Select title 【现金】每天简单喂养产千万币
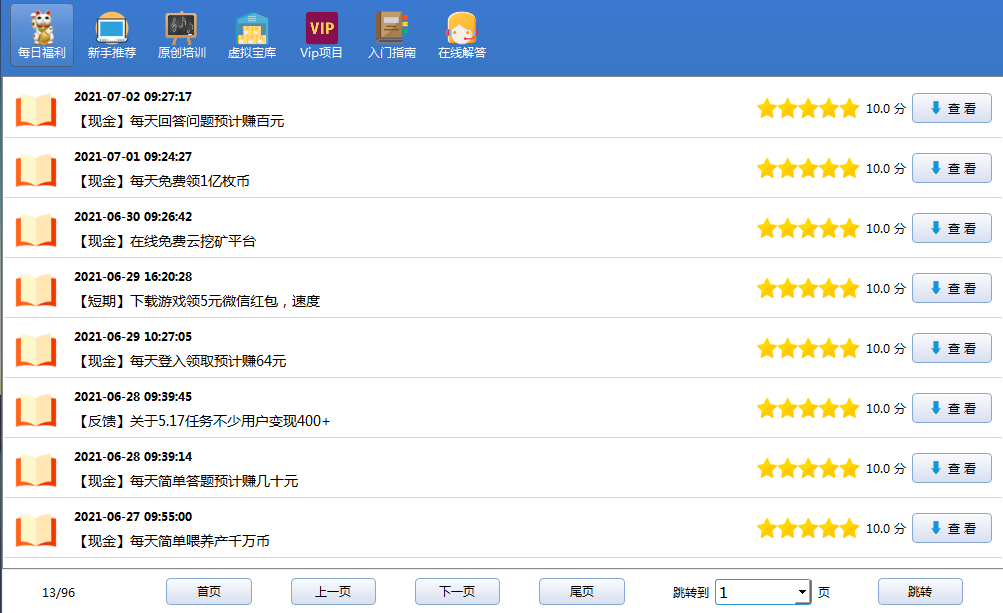The width and height of the screenshot is (1003, 613). click(173, 541)
